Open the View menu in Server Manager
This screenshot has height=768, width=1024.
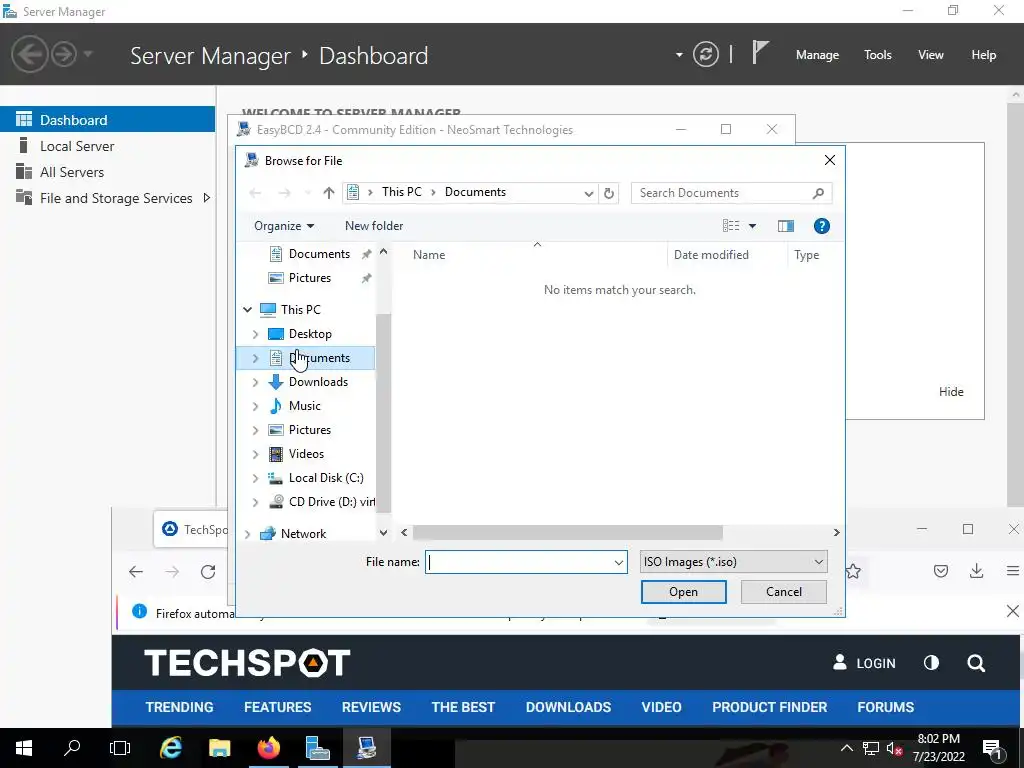pos(930,55)
